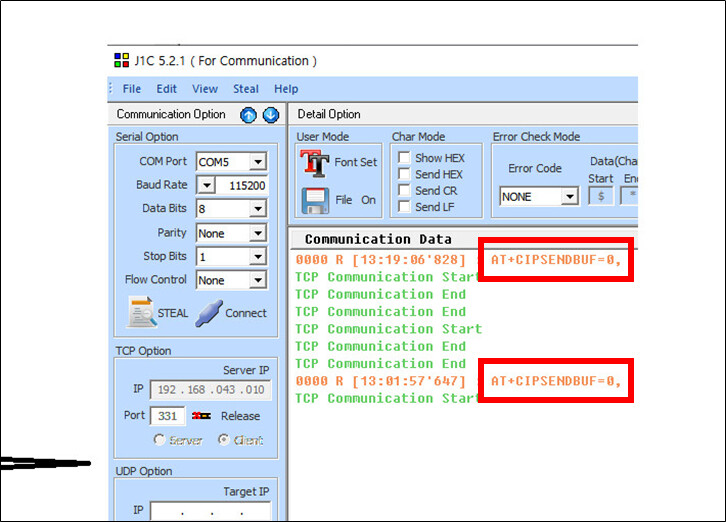Enable the Send CR checkbox

(404, 190)
